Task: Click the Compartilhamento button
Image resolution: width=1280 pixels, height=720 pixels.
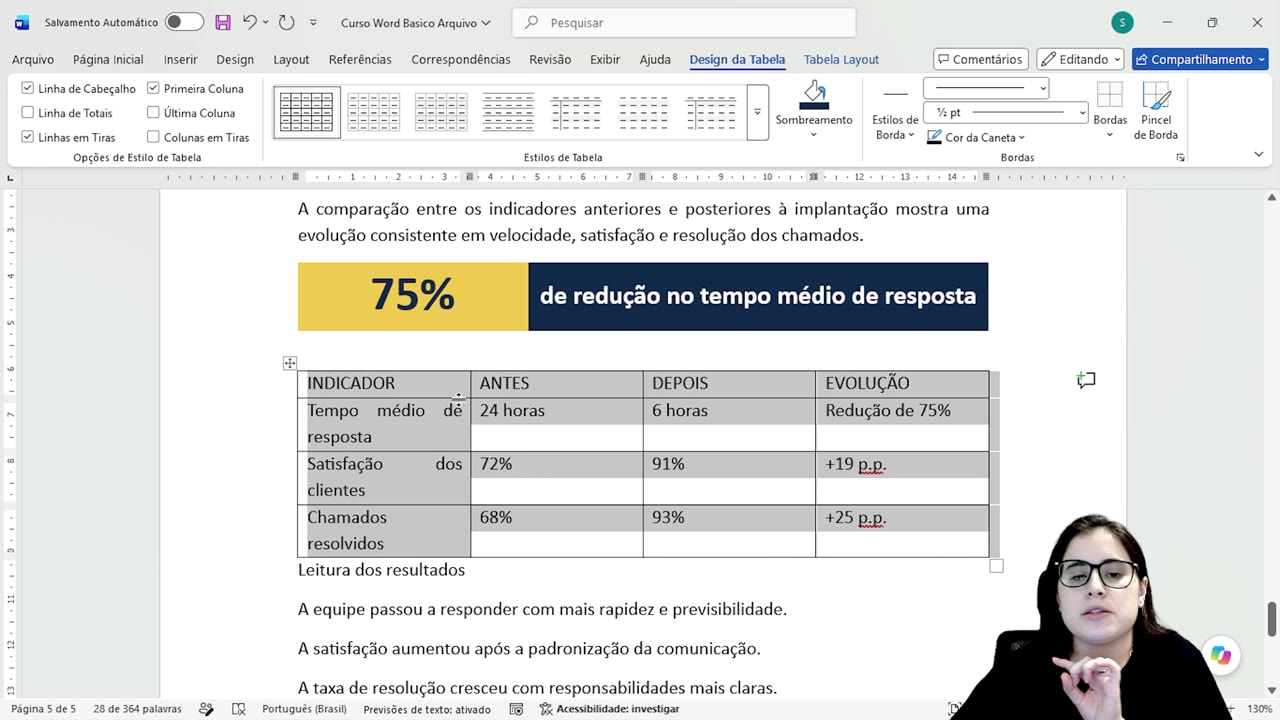Action: [x=1199, y=59]
